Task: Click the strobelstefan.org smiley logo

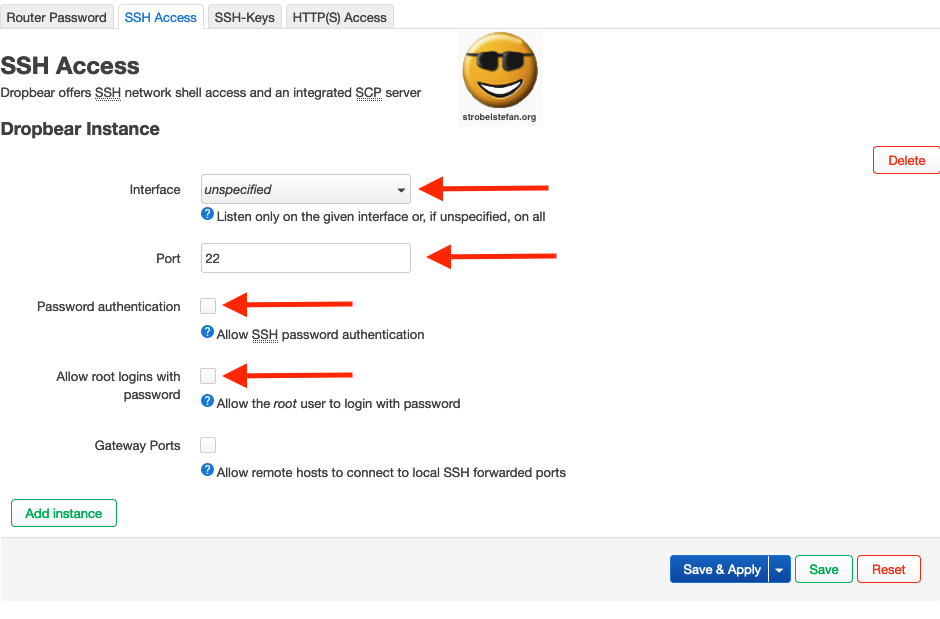Action: 499,70
